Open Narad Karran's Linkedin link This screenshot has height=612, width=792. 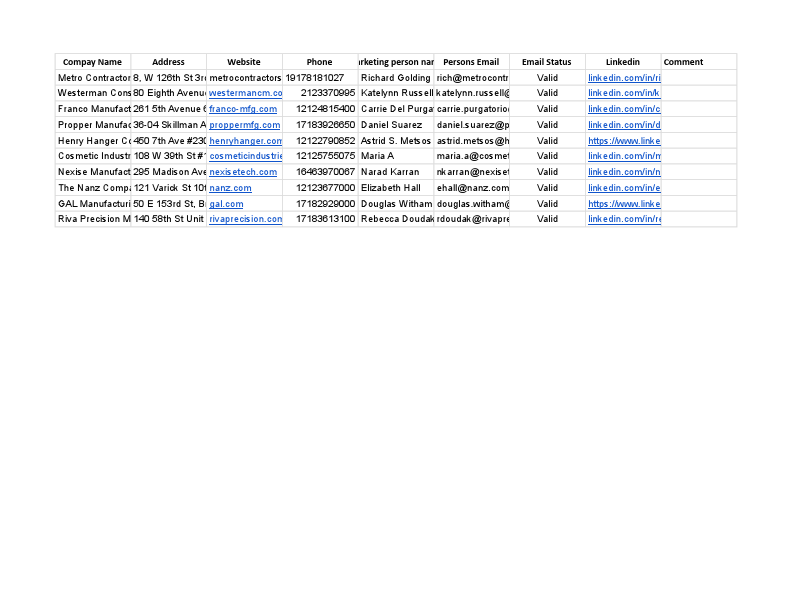(x=624, y=172)
